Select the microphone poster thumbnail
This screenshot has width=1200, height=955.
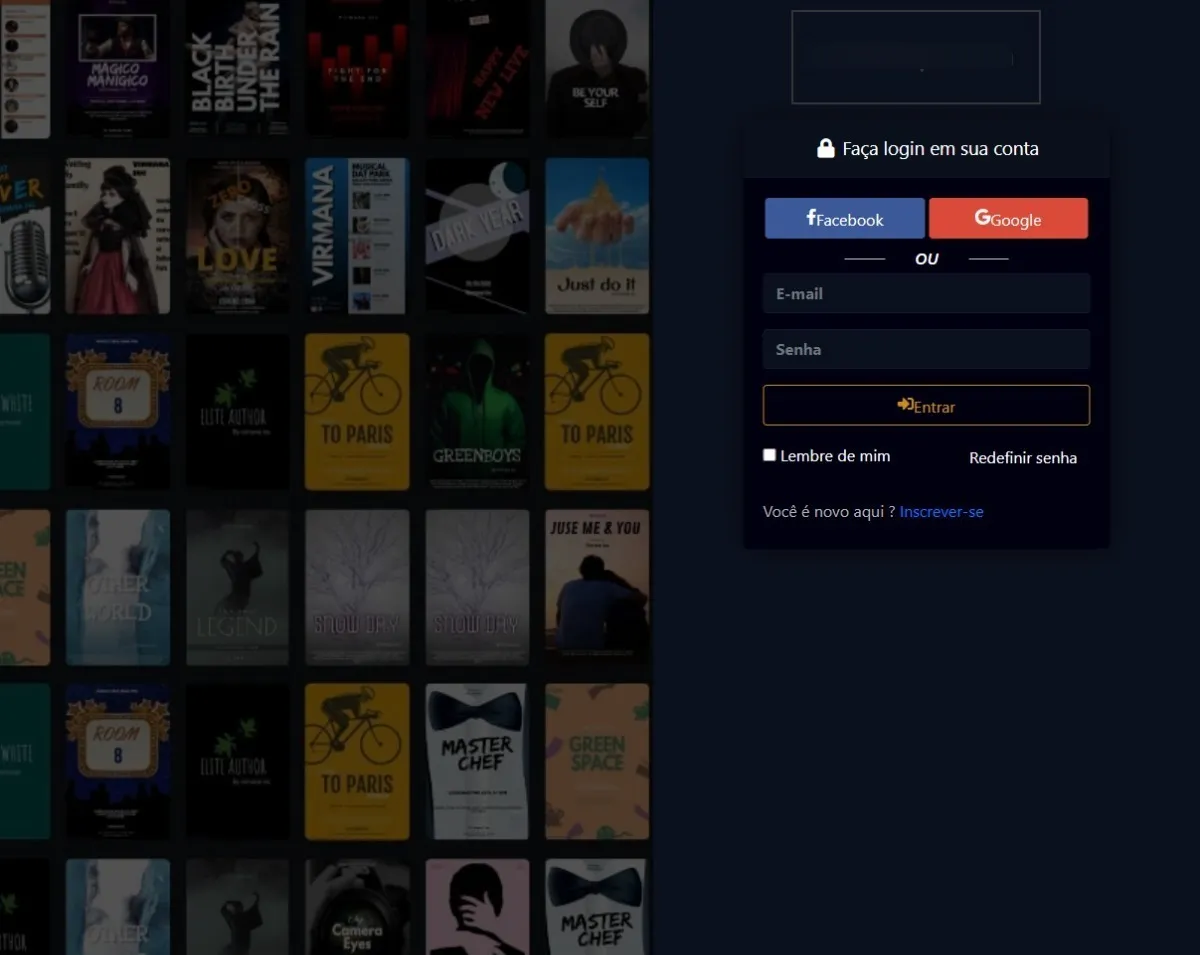pyautogui.click(x=25, y=236)
